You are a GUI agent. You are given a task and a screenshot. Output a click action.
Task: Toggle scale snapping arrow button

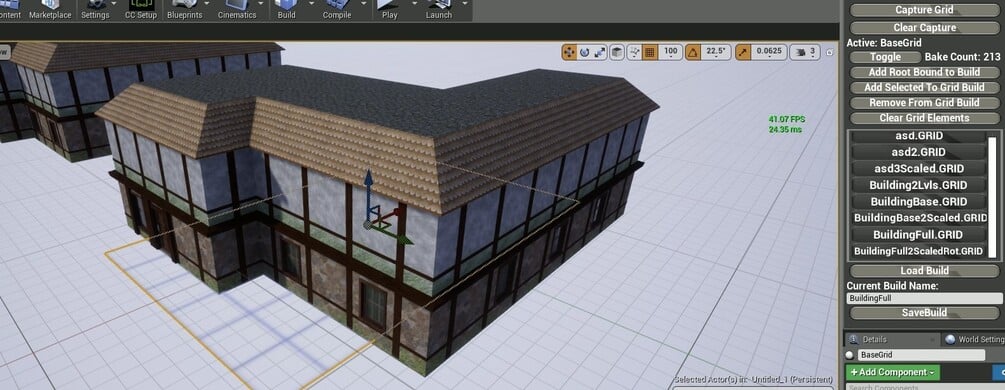click(743, 52)
